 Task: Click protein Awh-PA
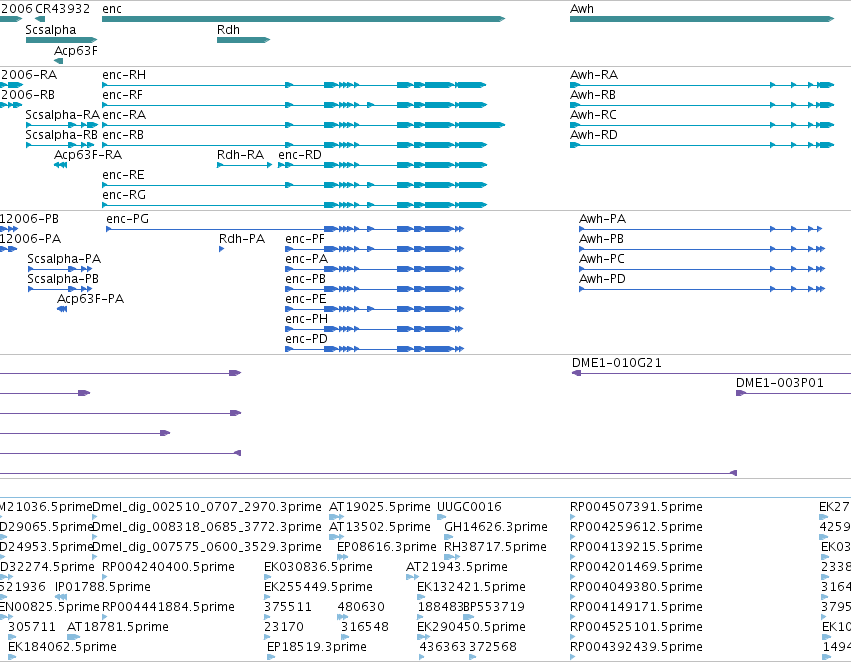[x=602, y=219]
